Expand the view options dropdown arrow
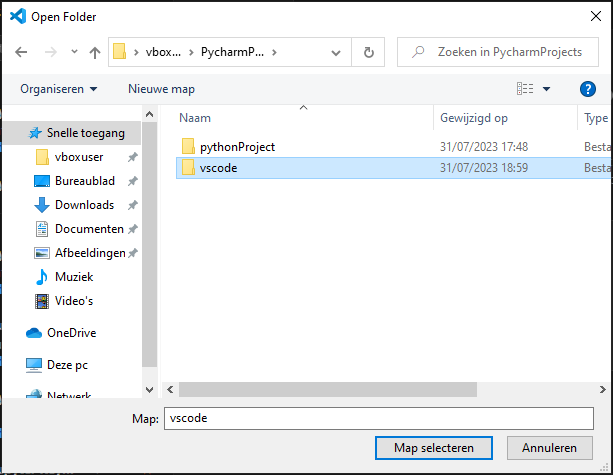 546,89
